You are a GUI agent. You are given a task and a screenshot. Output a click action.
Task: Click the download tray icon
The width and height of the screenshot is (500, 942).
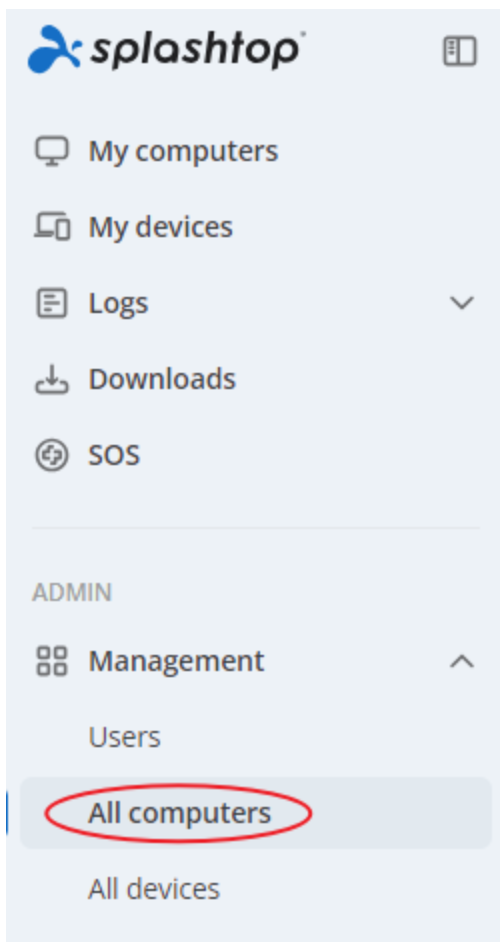(x=52, y=379)
